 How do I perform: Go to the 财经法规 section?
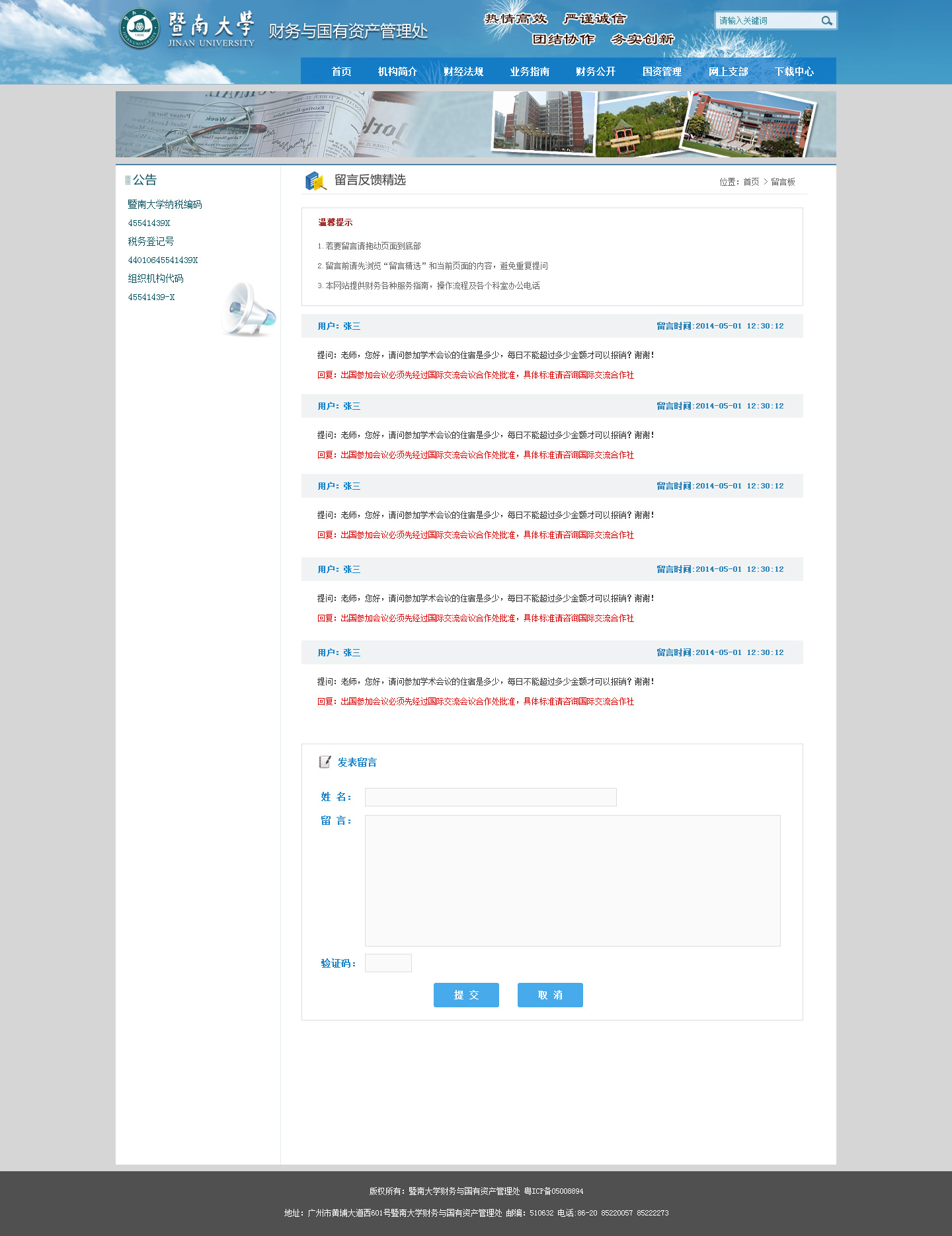pyautogui.click(x=463, y=71)
